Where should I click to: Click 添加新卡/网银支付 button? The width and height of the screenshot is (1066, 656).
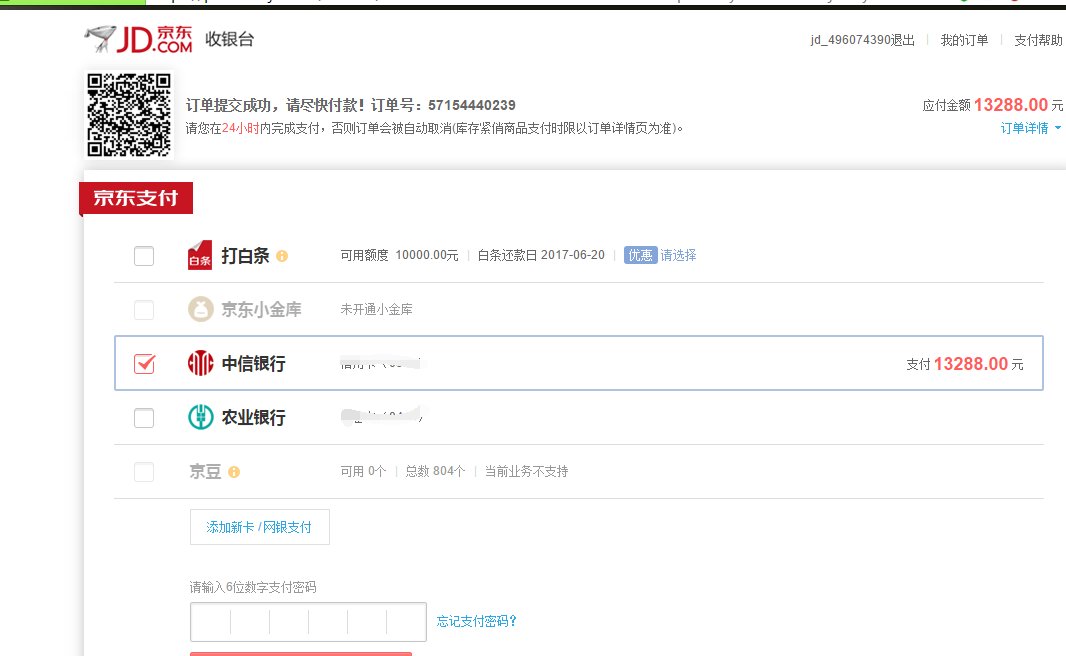(260, 527)
